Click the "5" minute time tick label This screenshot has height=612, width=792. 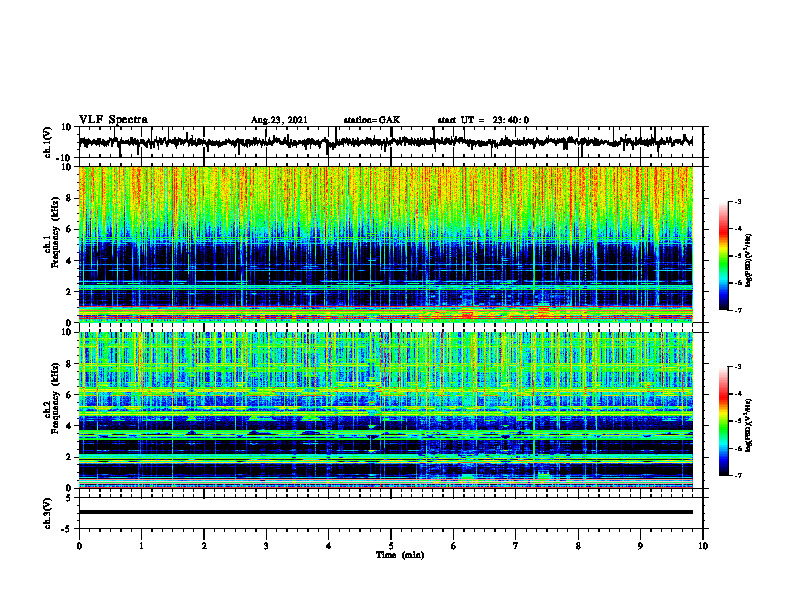391,546
